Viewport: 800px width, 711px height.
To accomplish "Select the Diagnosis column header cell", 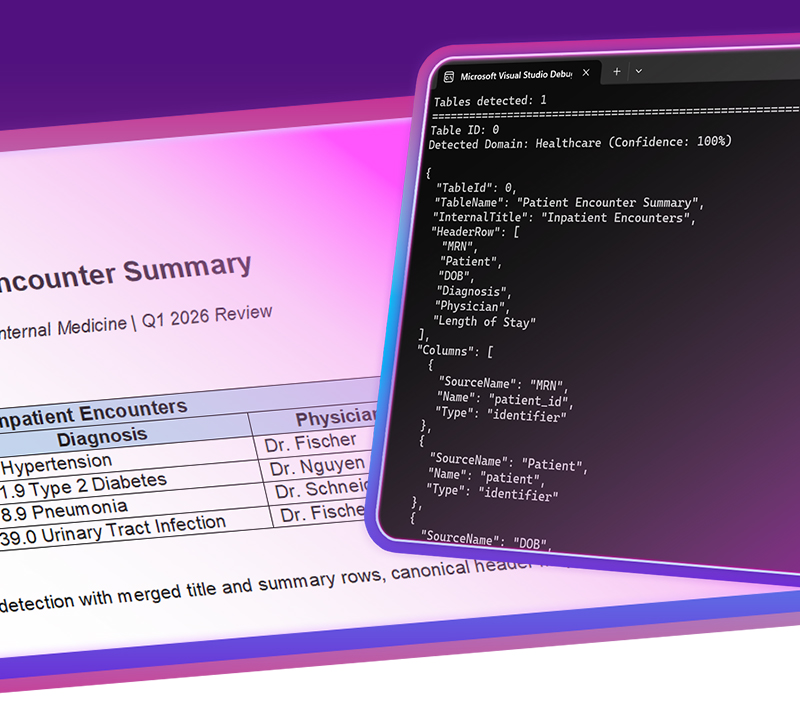I will [102, 437].
